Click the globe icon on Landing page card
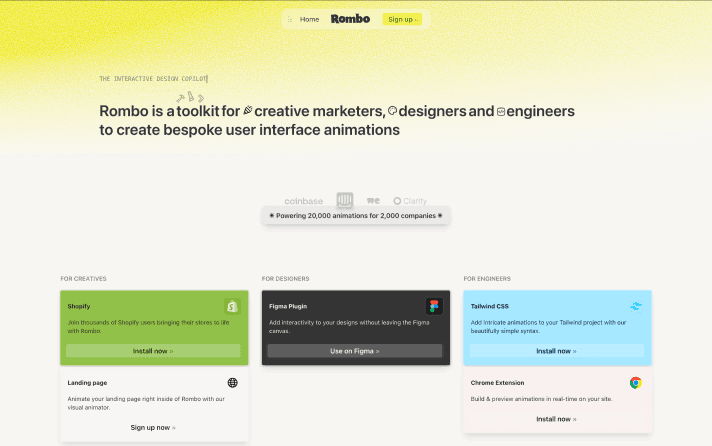The height and width of the screenshot is (446, 712). (232, 383)
